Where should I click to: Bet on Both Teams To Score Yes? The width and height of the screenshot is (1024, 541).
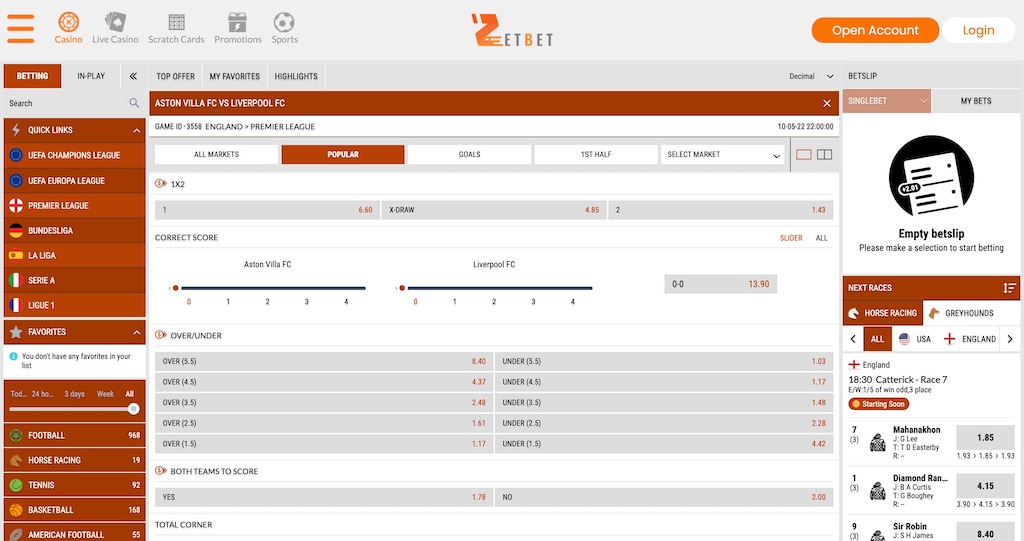(323, 497)
